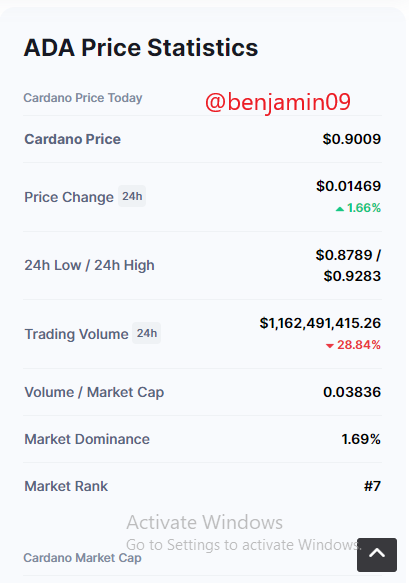
Task: Click the scroll-to-top arrow button
Action: click(x=377, y=554)
